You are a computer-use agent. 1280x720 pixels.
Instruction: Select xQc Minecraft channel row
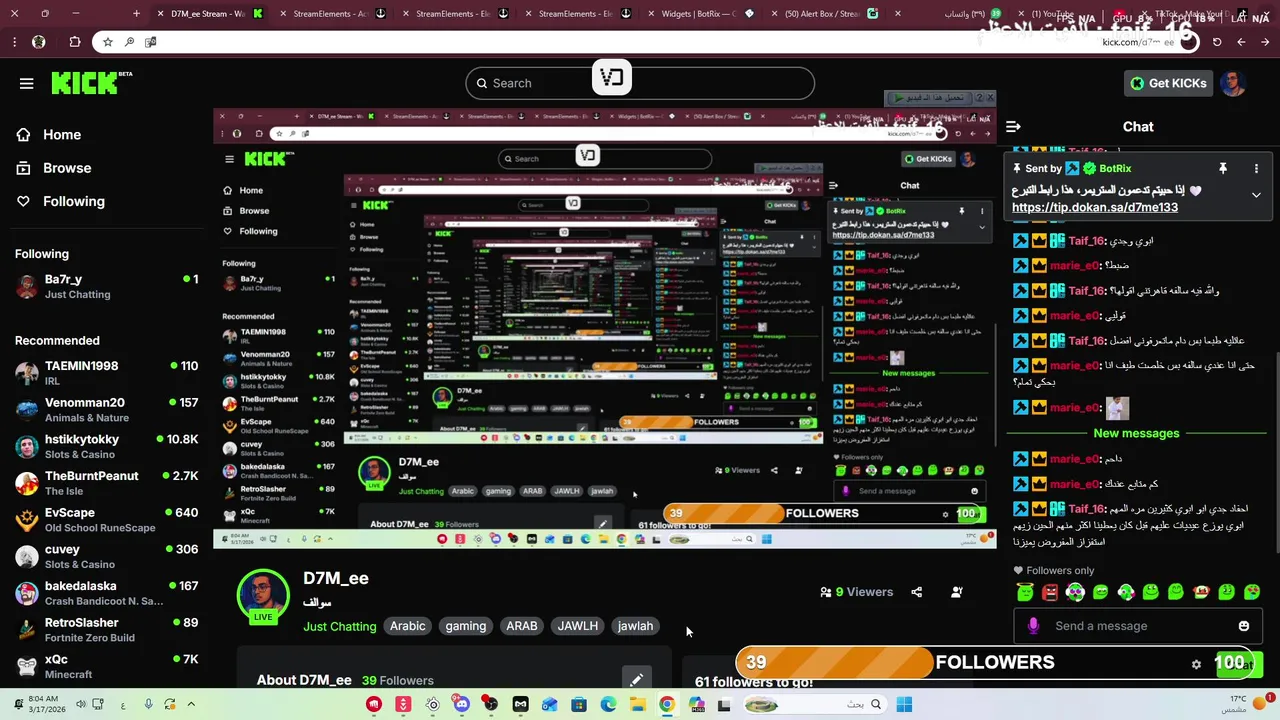[x=106, y=666]
